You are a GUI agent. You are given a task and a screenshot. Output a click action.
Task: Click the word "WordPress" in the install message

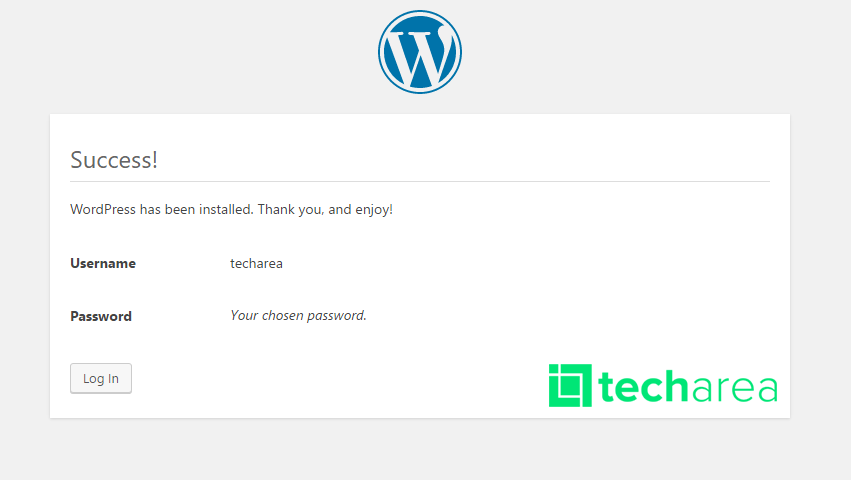pos(103,210)
